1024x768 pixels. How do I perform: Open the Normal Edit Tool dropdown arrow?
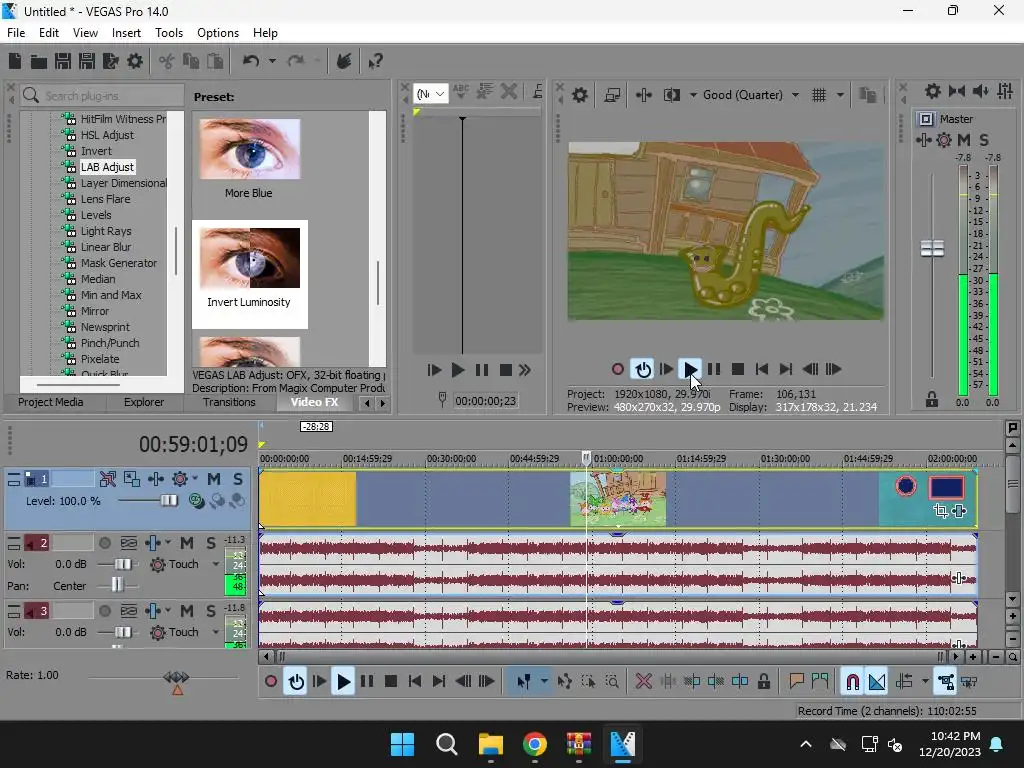point(544,682)
